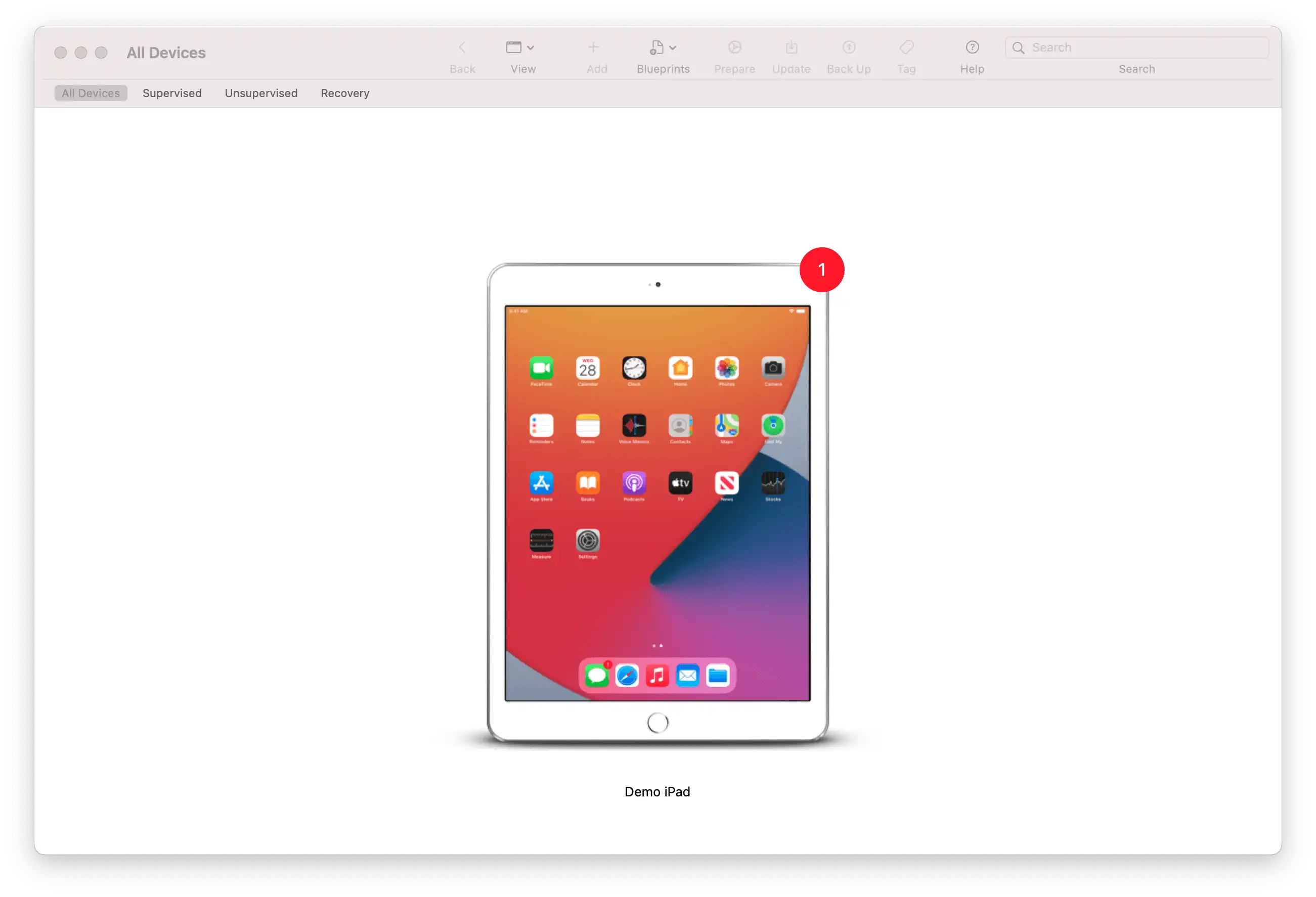Image resolution: width=1316 pixels, height=897 pixels.
Task: Click the Notes app icon on iPad
Action: [x=587, y=425]
